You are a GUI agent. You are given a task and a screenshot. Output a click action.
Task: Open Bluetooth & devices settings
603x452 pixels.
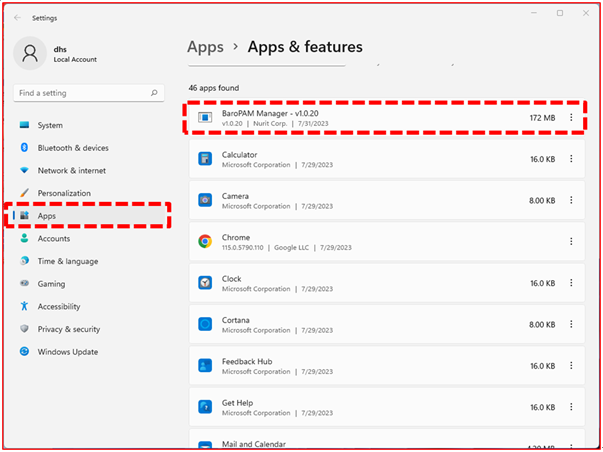[89, 148]
